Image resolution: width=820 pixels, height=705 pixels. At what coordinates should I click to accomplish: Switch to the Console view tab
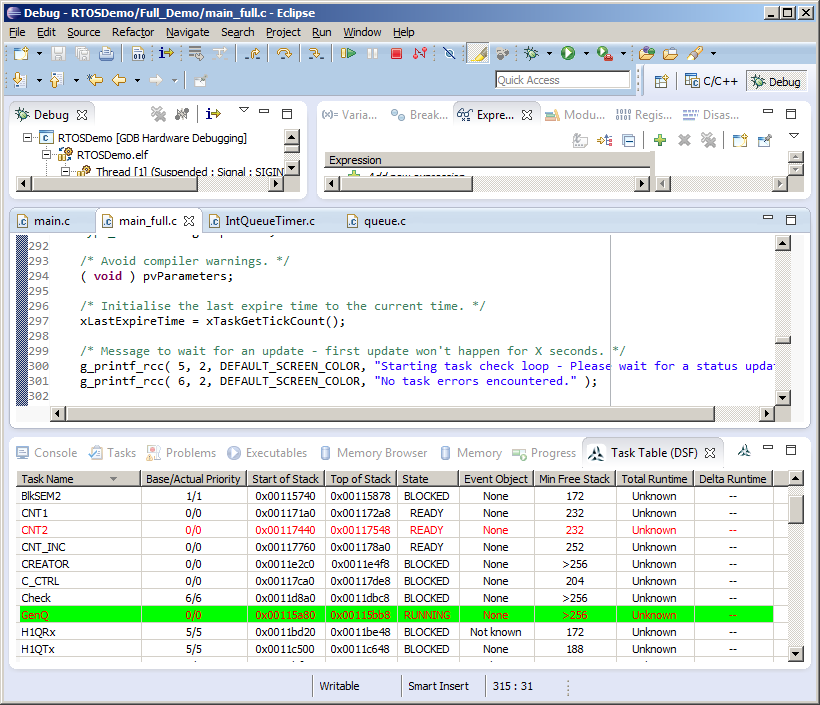click(47, 453)
